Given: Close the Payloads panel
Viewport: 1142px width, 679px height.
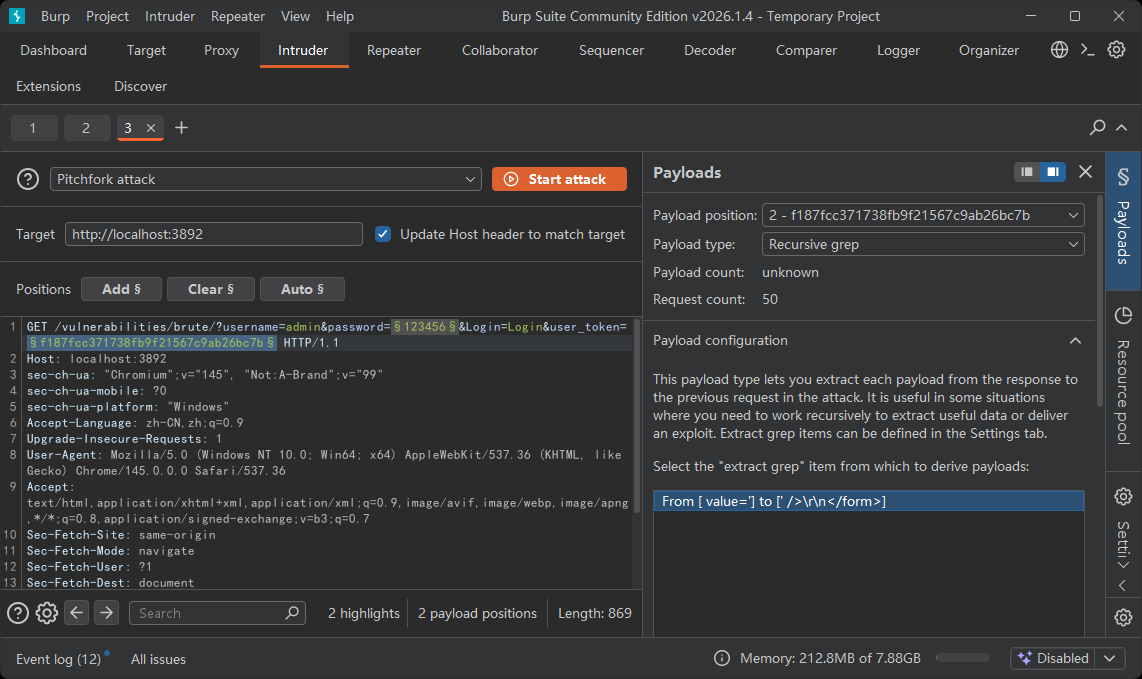Looking at the screenshot, I should [x=1085, y=171].
